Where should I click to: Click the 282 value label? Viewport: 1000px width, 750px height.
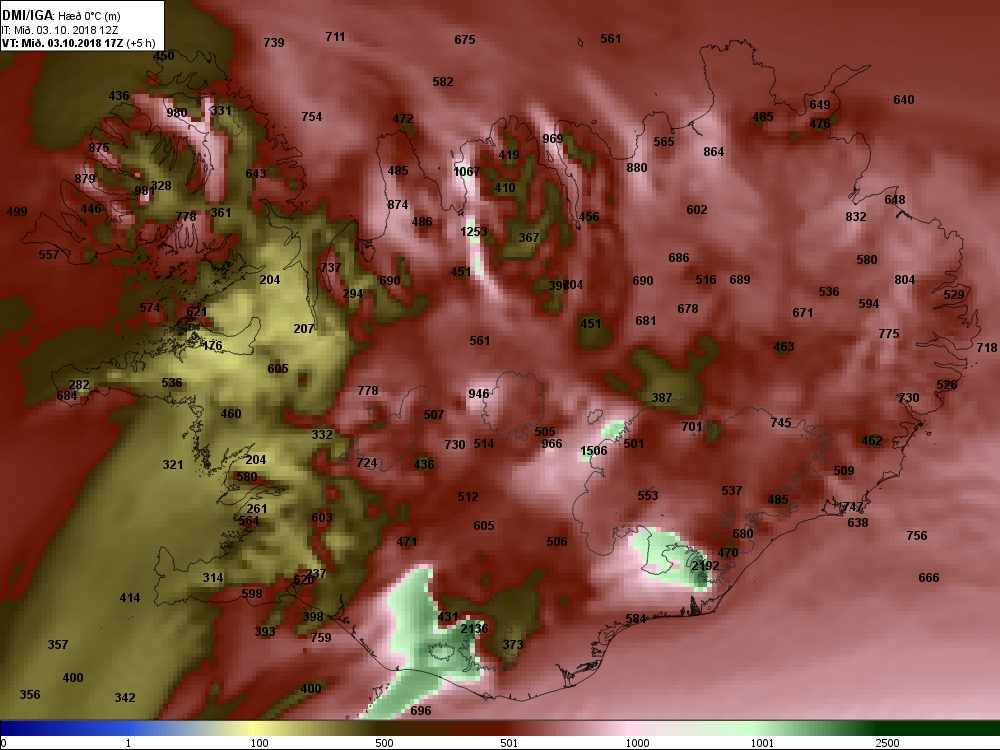(x=79, y=385)
